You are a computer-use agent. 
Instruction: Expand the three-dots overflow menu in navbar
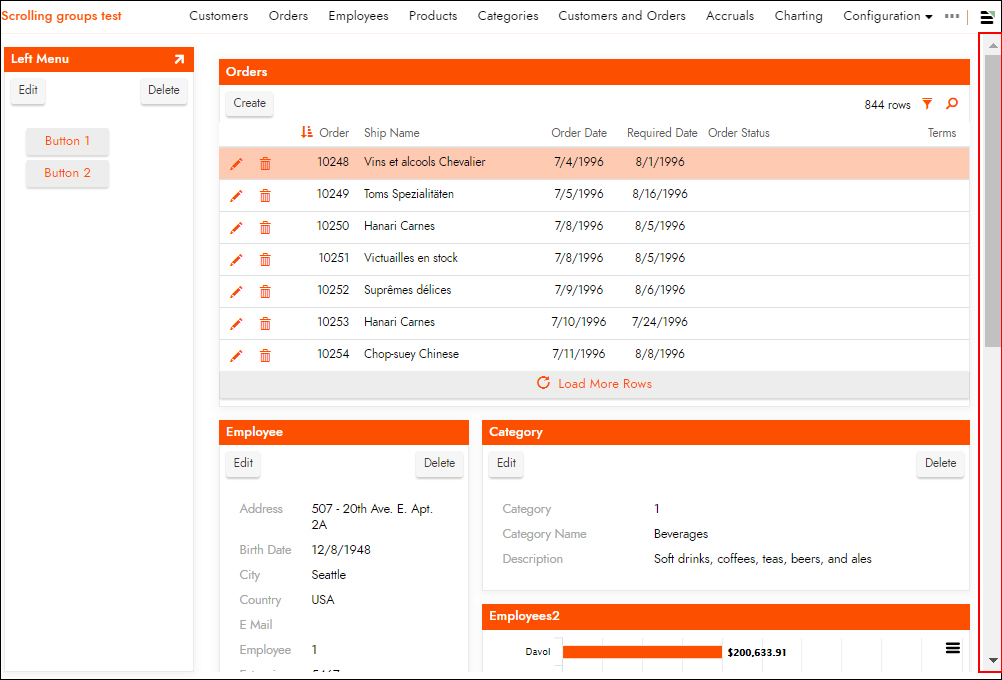click(x=951, y=17)
